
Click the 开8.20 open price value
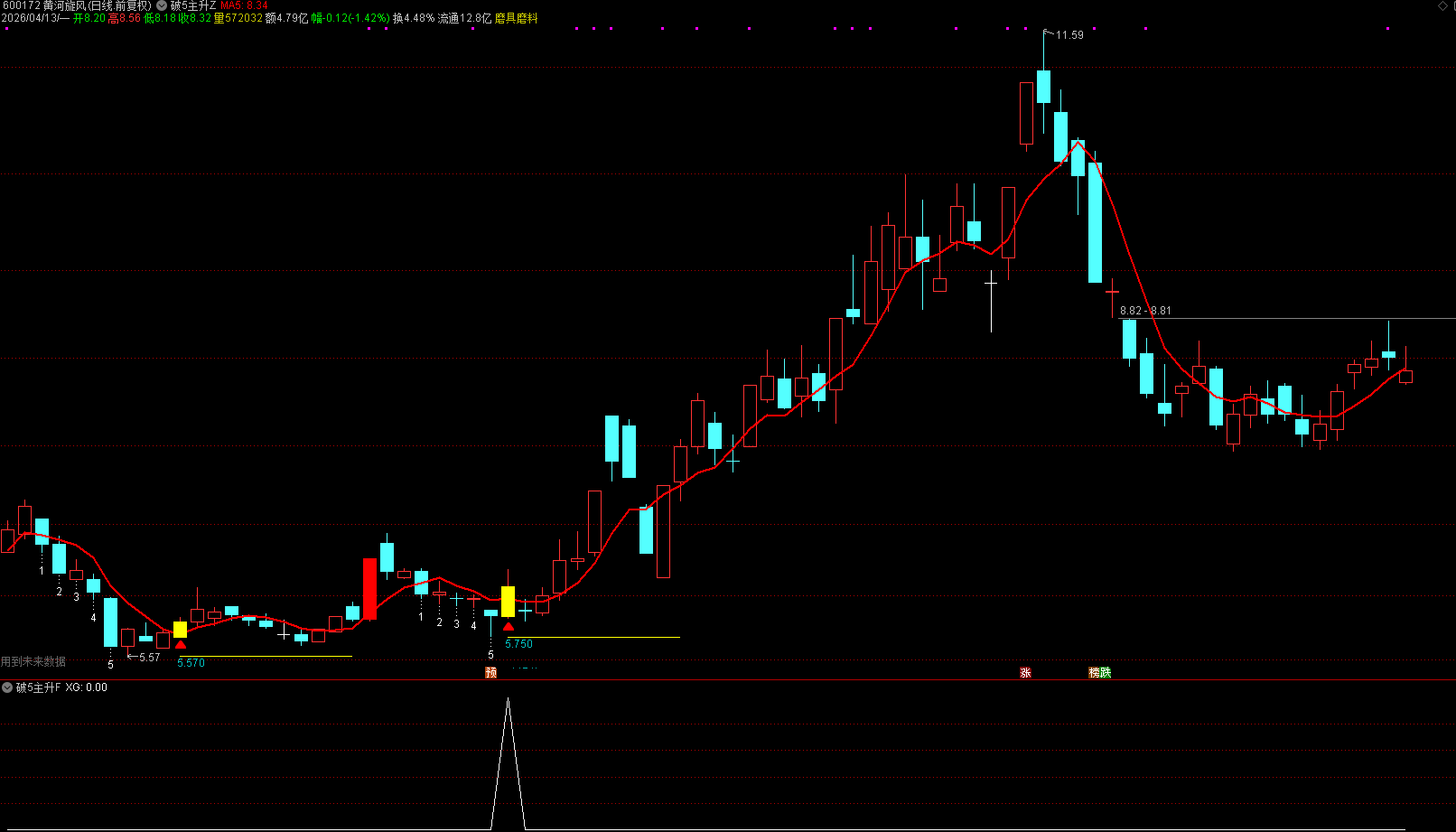point(89,18)
